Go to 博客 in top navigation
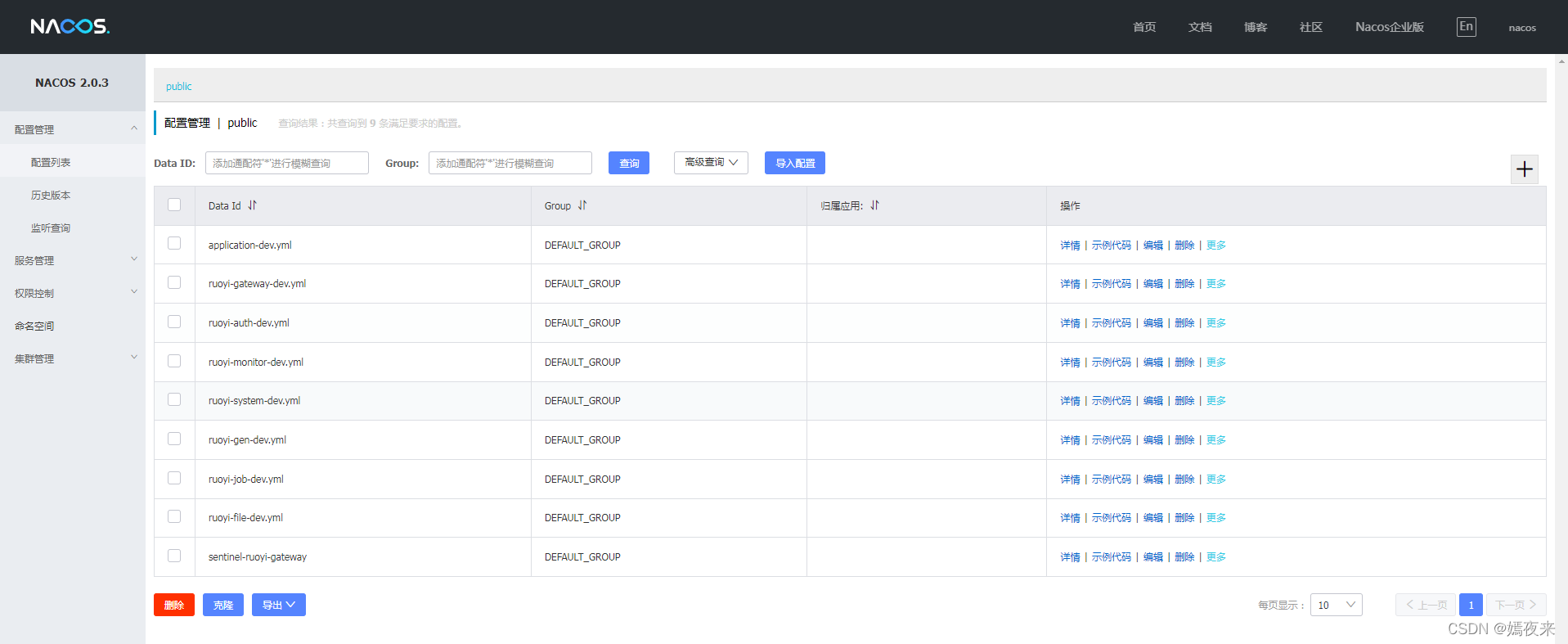 pyautogui.click(x=1256, y=27)
